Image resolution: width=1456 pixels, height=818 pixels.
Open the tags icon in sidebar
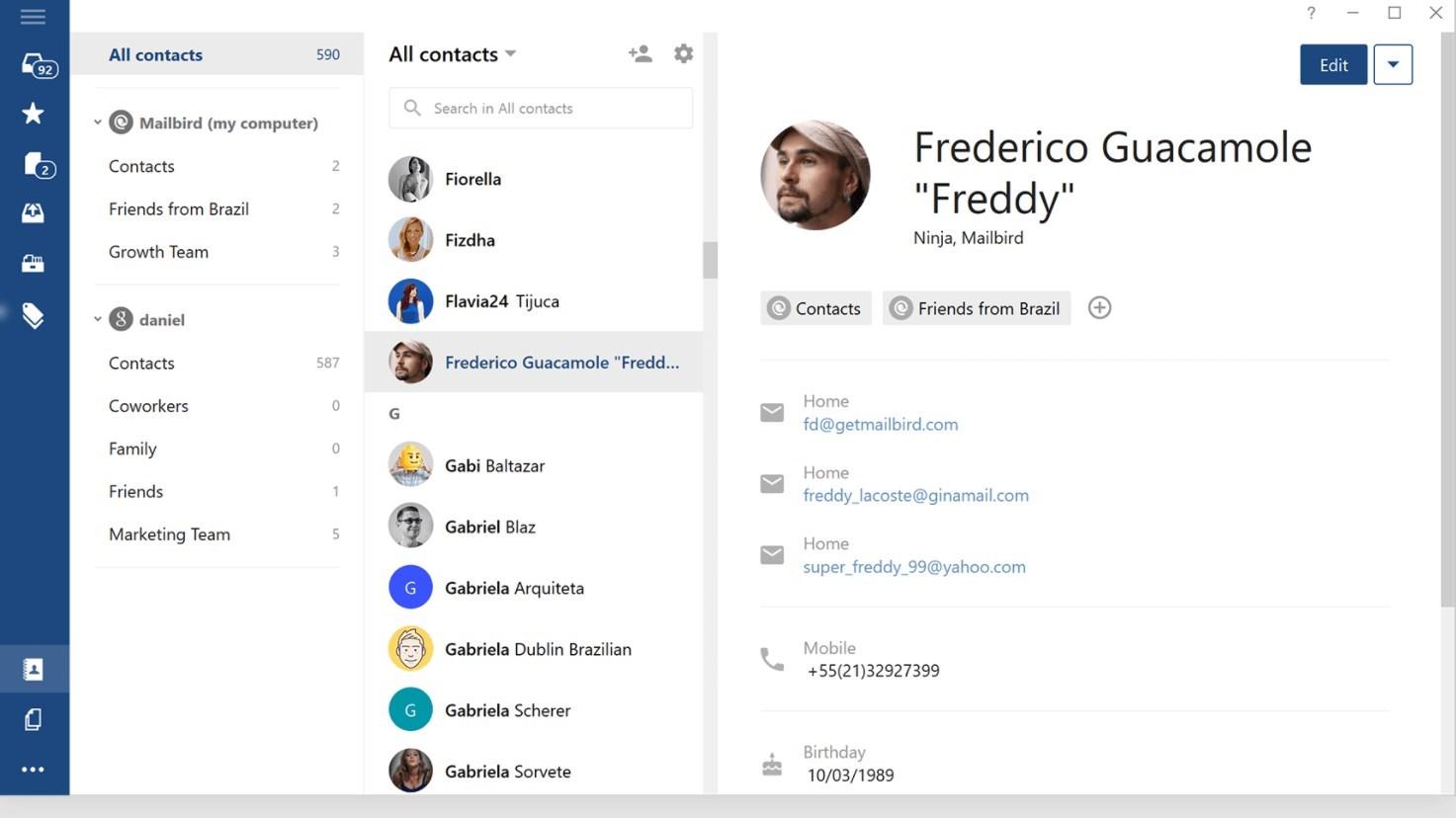(33, 316)
